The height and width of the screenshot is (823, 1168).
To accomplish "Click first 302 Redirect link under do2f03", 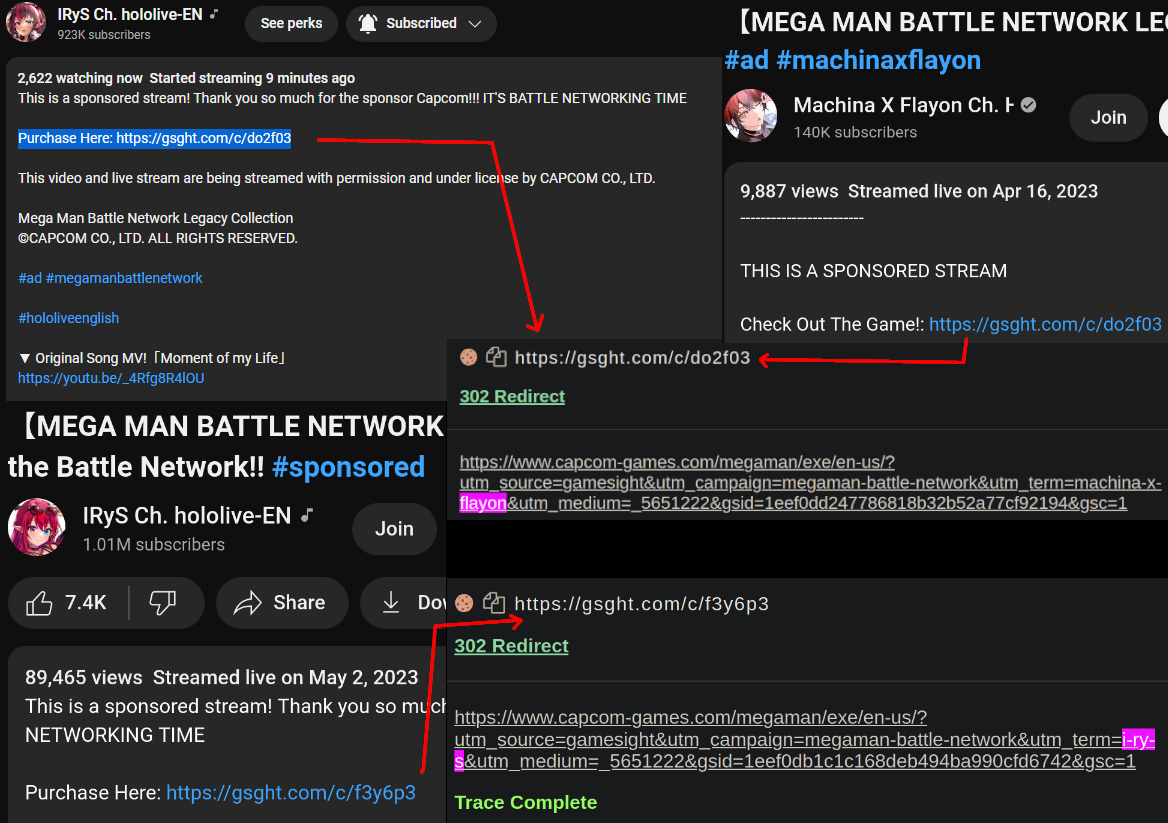I will (x=512, y=396).
